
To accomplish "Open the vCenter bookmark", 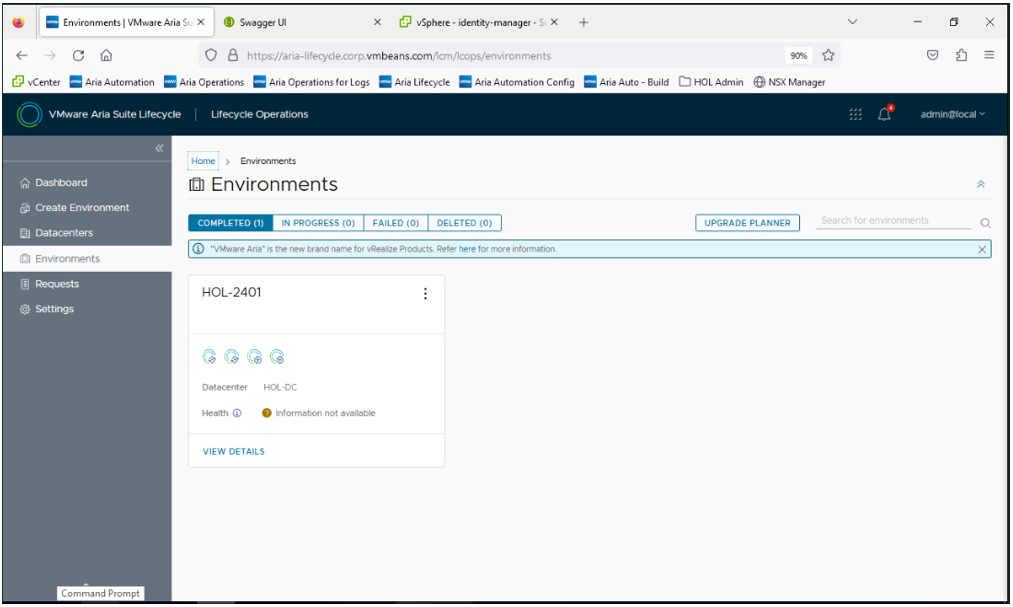I will 37,82.
